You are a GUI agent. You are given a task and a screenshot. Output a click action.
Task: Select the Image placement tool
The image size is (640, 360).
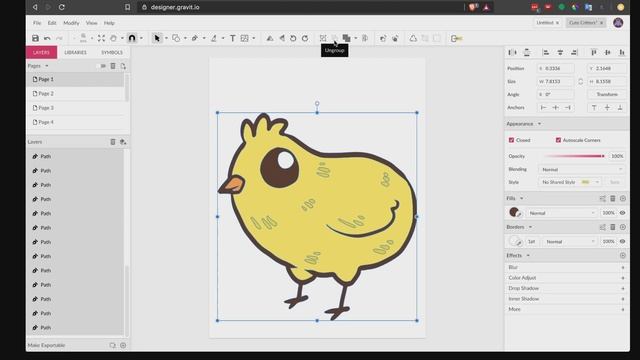pyautogui.click(x=244, y=38)
